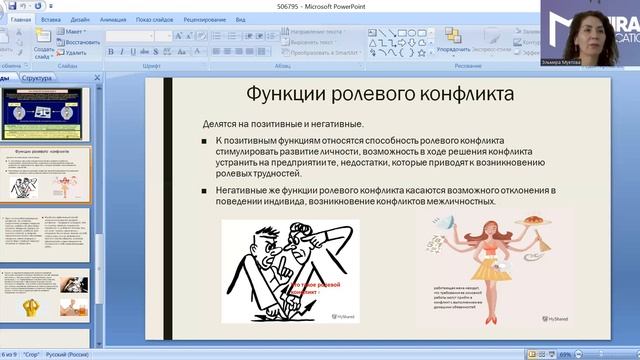Click Создать слайд button
This screenshot has width=640, height=360.
tap(43, 44)
